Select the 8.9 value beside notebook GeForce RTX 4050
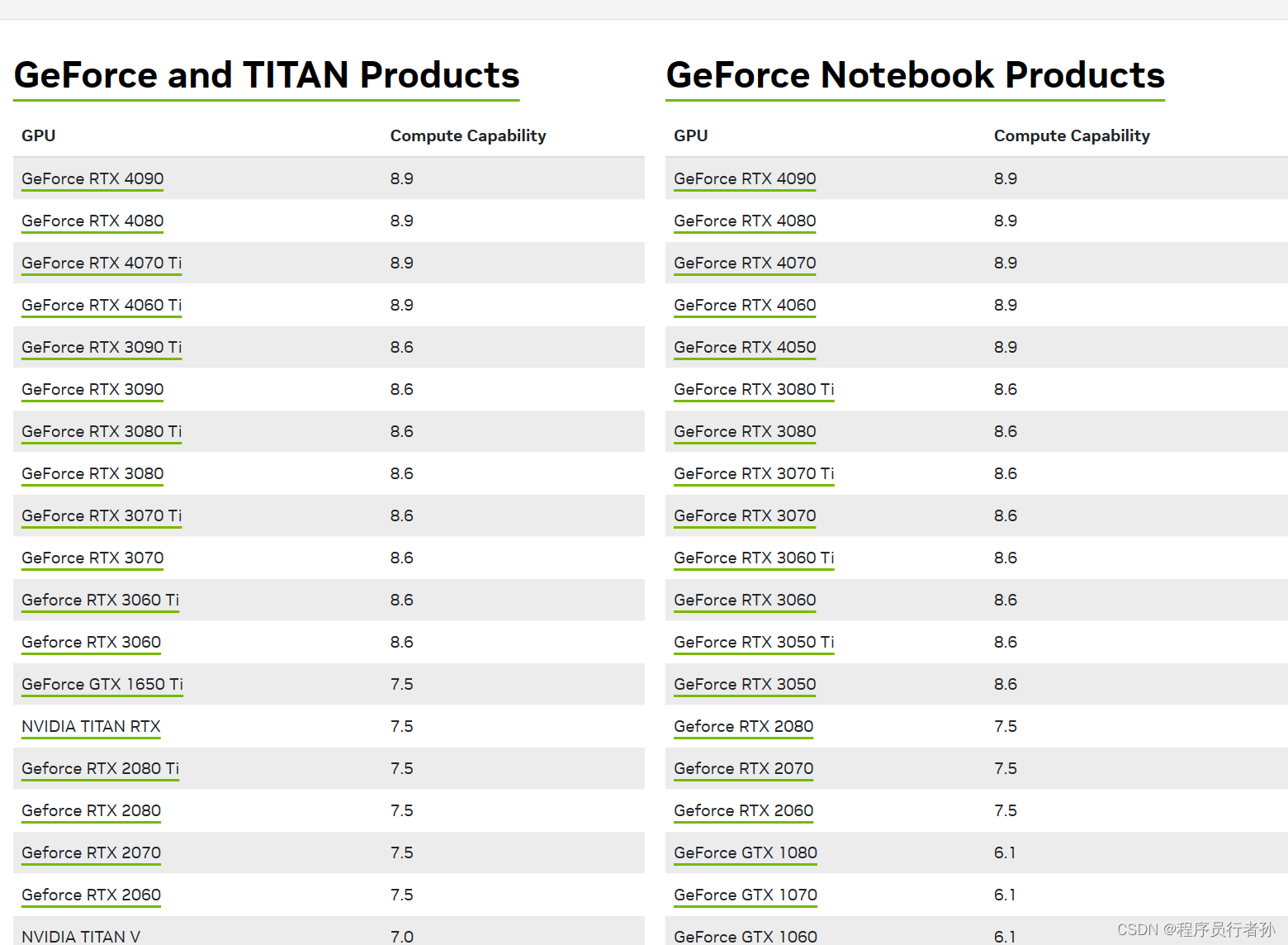The image size is (1288, 945). (1006, 347)
